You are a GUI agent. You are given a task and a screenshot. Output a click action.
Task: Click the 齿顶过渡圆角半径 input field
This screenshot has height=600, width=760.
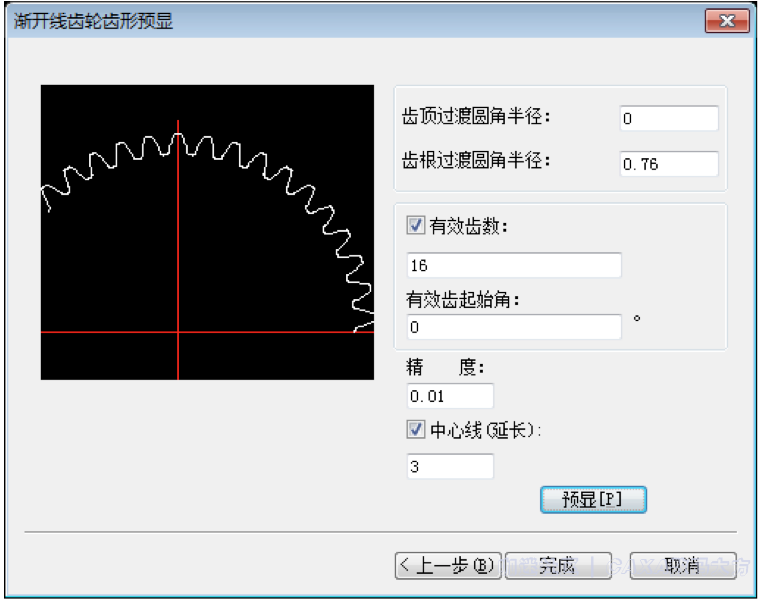tap(668, 118)
